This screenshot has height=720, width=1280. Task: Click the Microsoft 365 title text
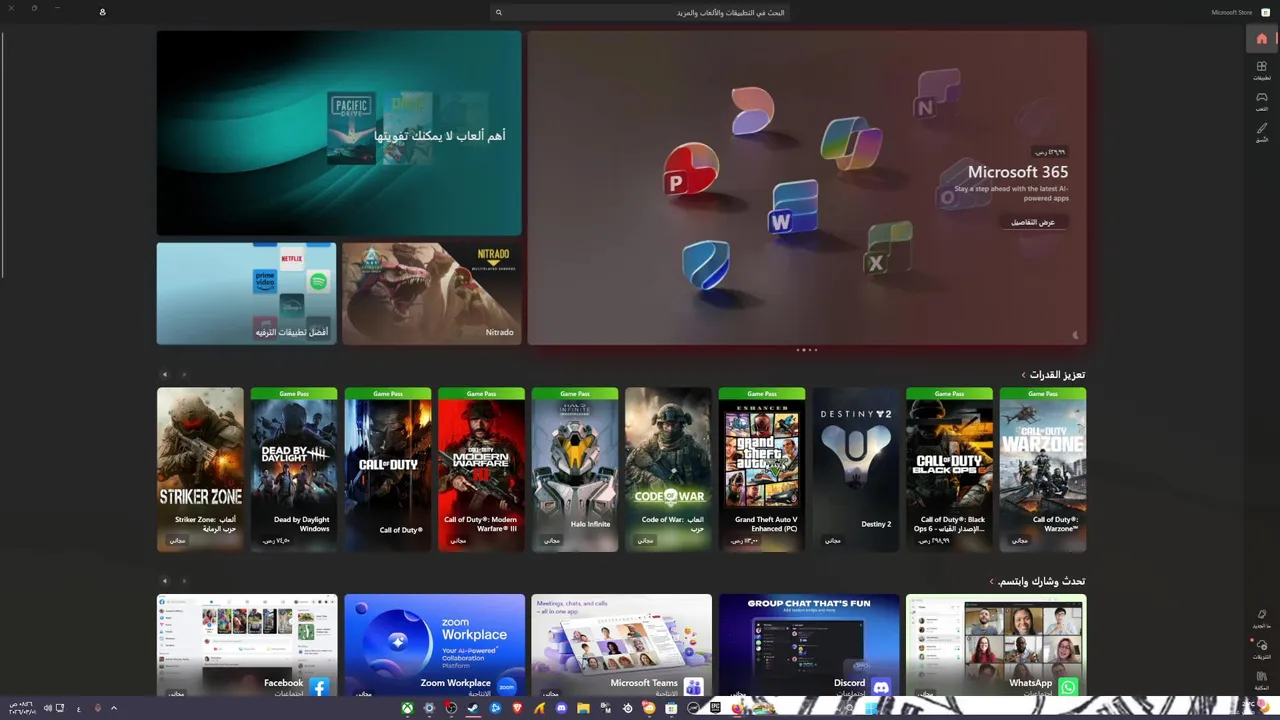click(x=1018, y=172)
